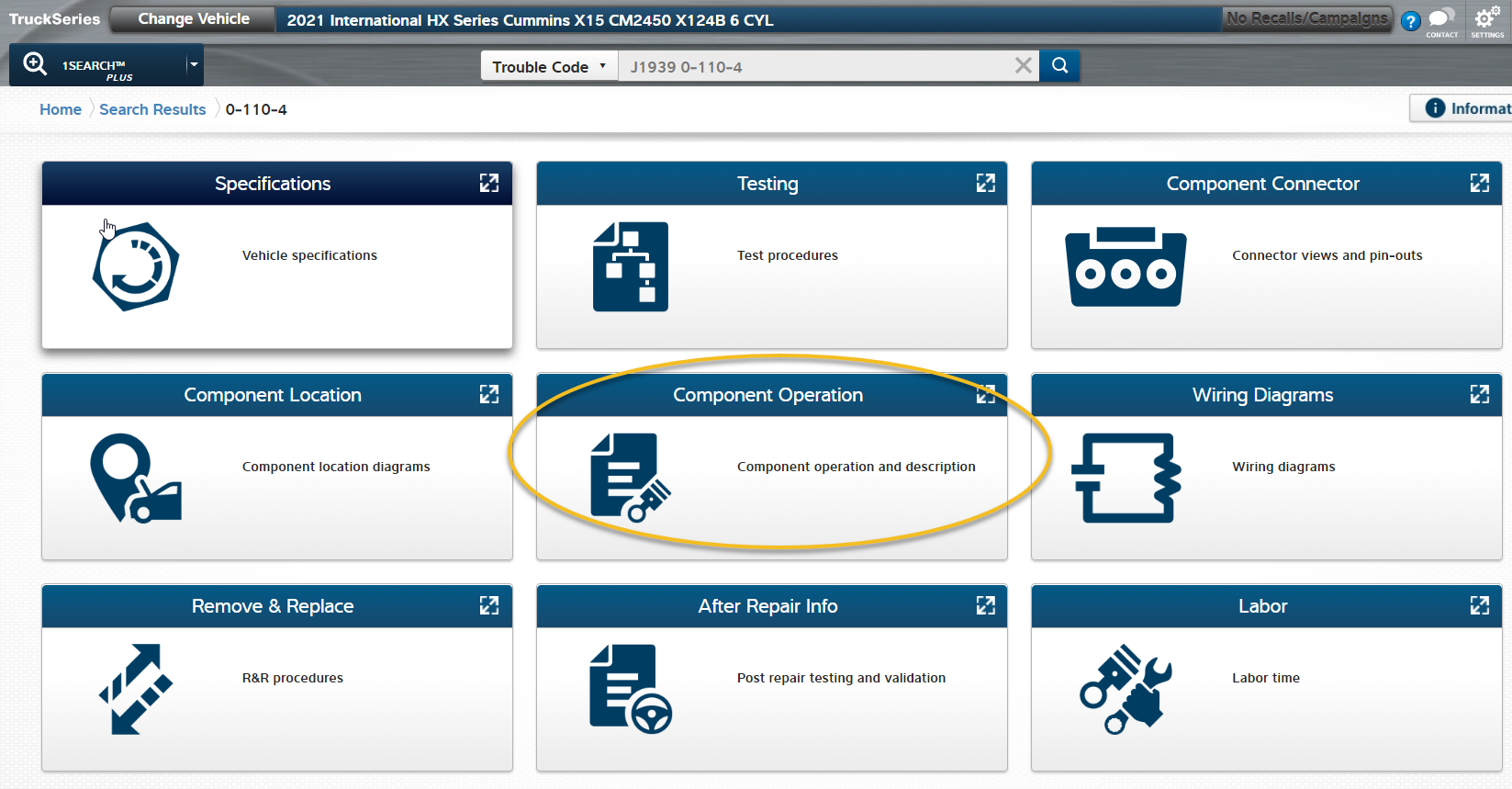Image resolution: width=1512 pixels, height=789 pixels.
Task: Open the Labor wrench and piston icon
Action: (x=1126, y=689)
